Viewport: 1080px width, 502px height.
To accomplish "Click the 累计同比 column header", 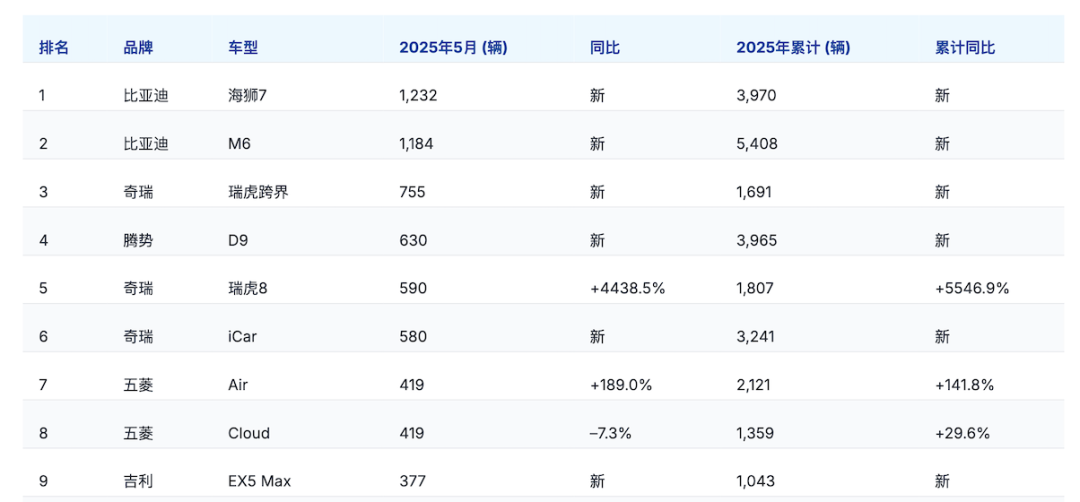I will pyautogui.click(x=965, y=48).
